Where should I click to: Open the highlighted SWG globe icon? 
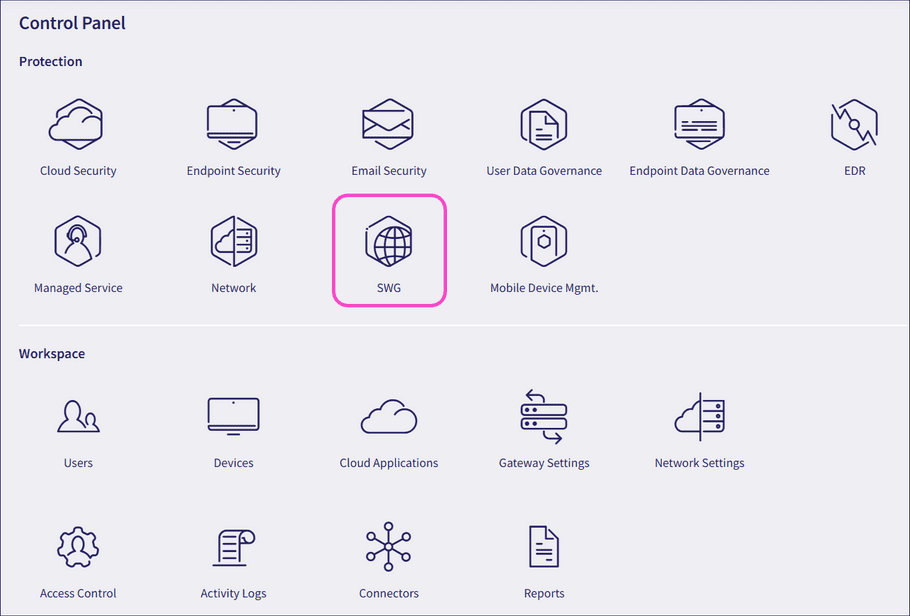coord(388,241)
